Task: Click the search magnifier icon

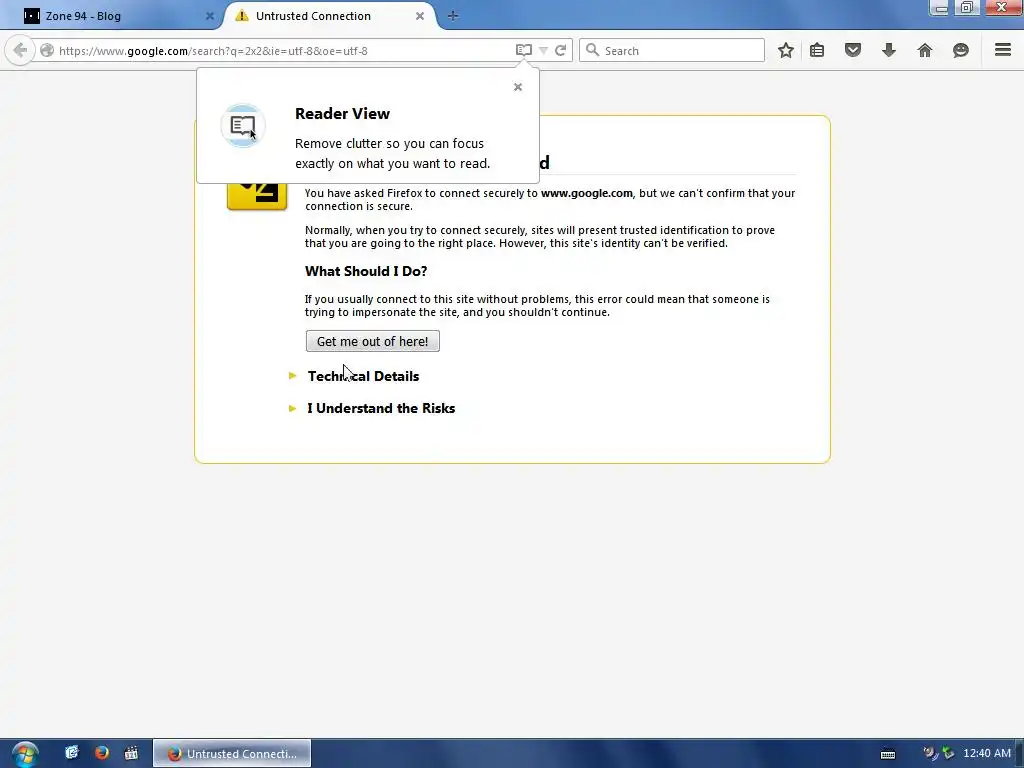Action: point(592,50)
